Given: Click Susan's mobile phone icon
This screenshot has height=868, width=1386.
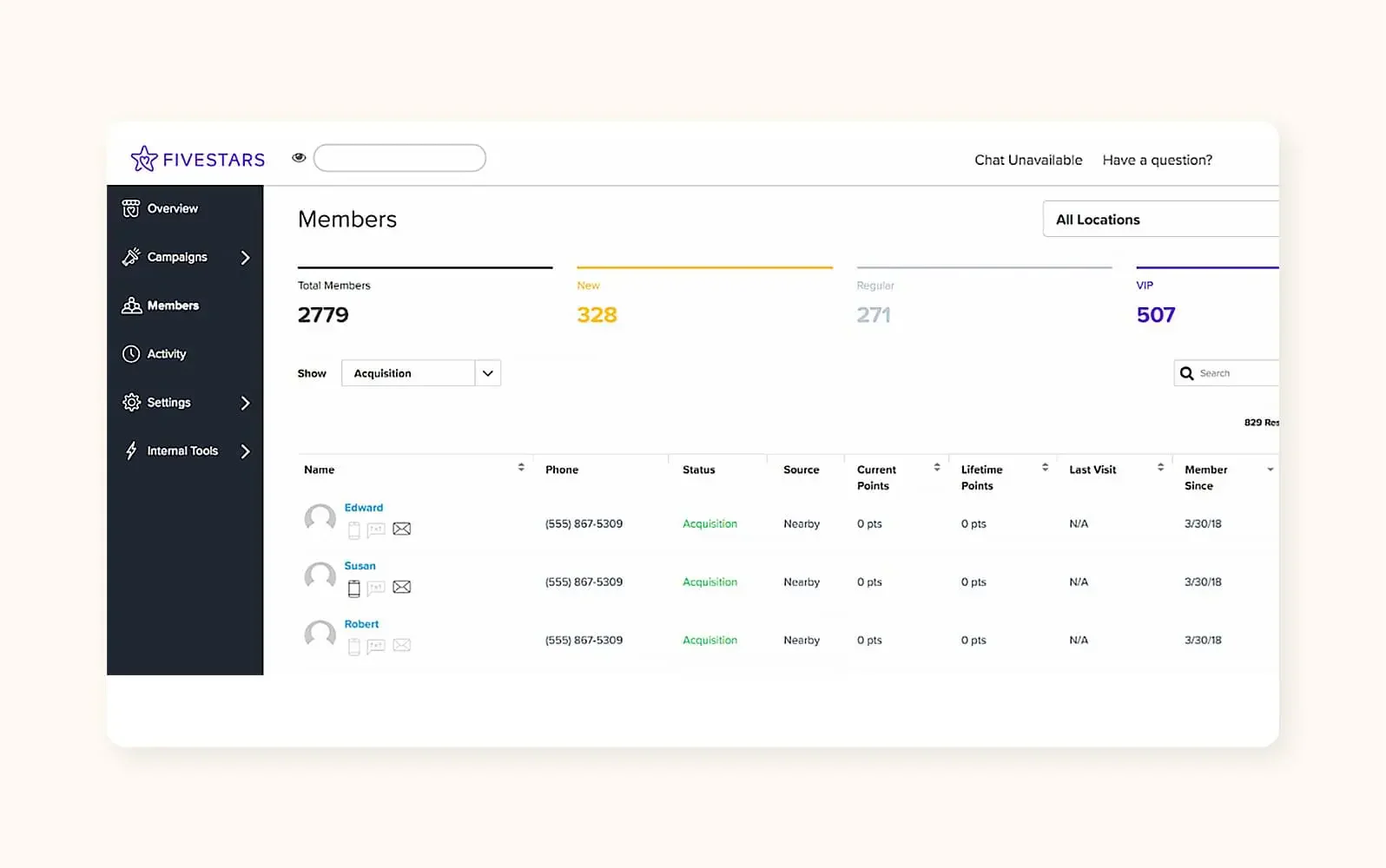Looking at the screenshot, I should [x=353, y=589].
